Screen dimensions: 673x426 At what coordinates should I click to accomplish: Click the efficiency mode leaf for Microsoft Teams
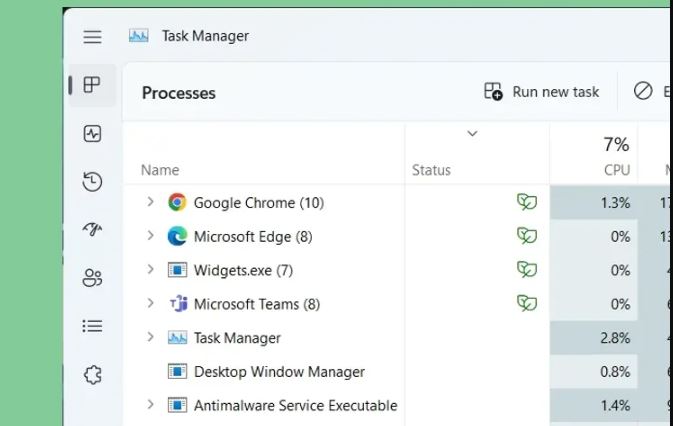pyautogui.click(x=527, y=303)
